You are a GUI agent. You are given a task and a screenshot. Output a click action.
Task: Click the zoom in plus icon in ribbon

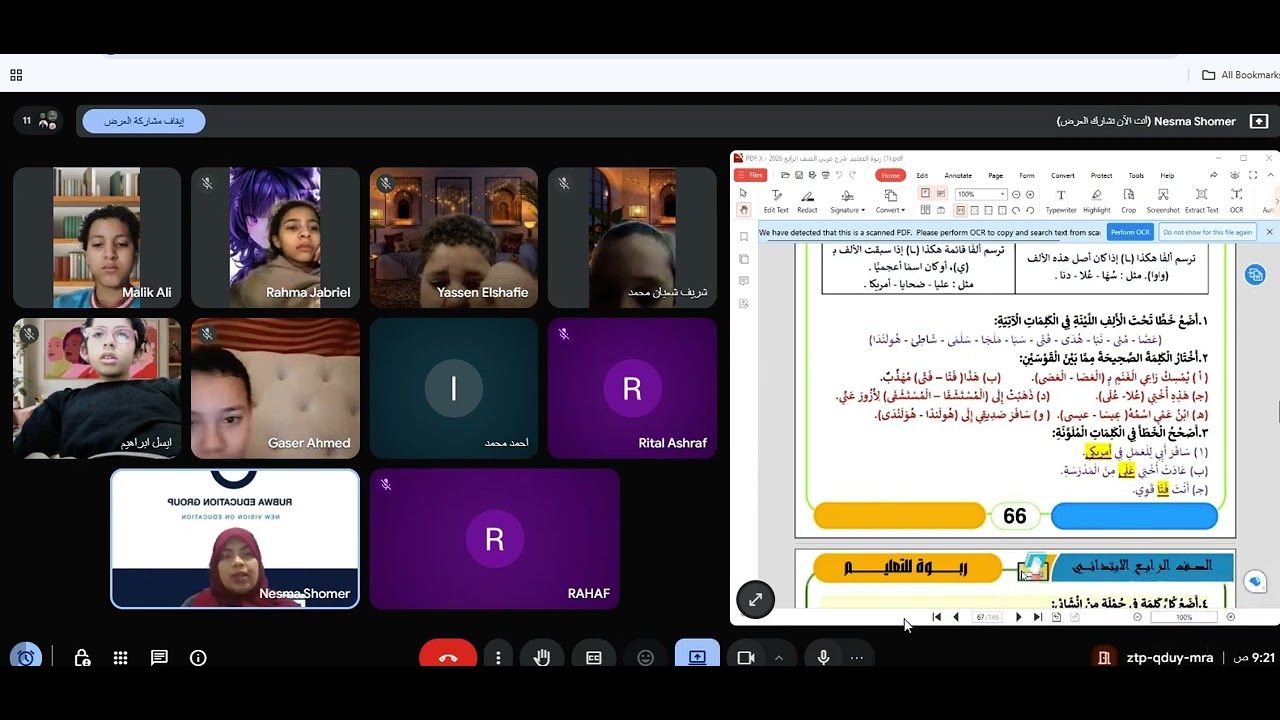pyautogui.click(x=1030, y=194)
